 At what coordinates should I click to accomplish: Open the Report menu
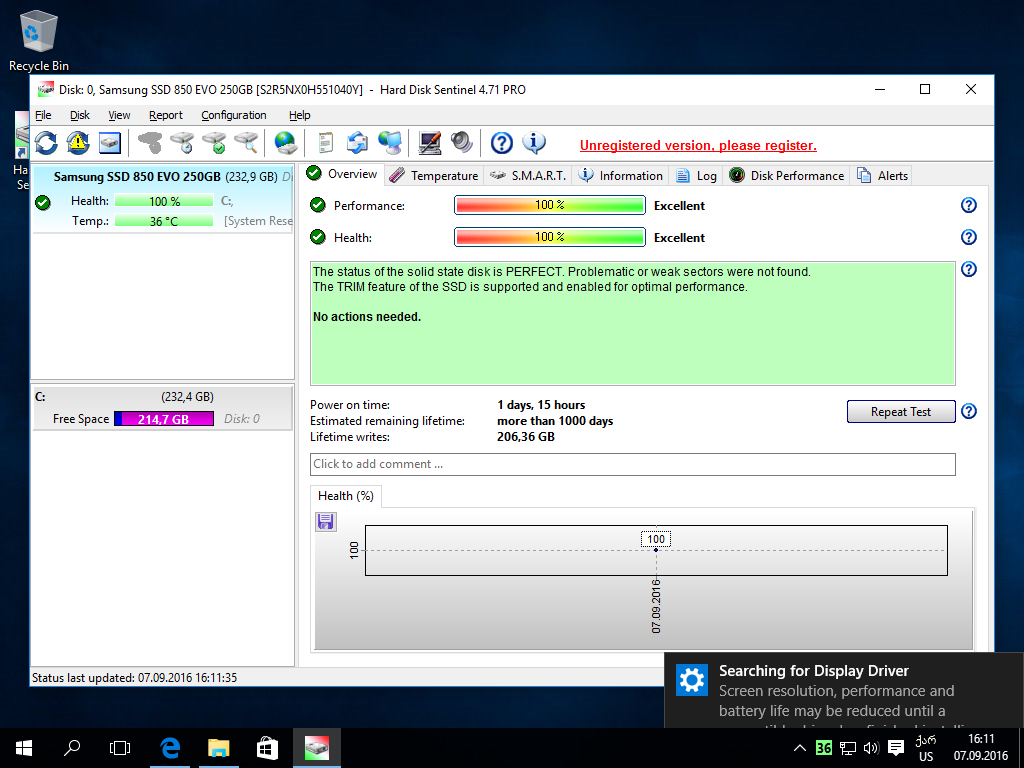166,115
